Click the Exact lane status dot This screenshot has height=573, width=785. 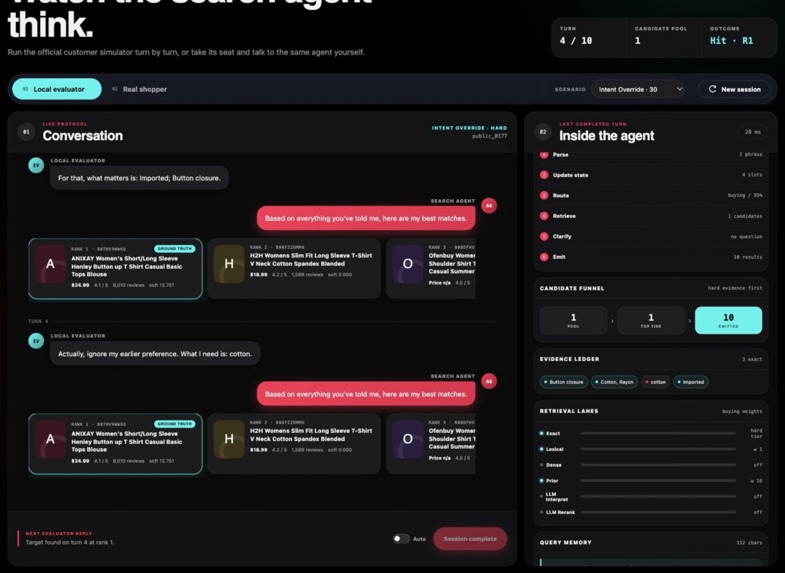(x=542, y=433)
